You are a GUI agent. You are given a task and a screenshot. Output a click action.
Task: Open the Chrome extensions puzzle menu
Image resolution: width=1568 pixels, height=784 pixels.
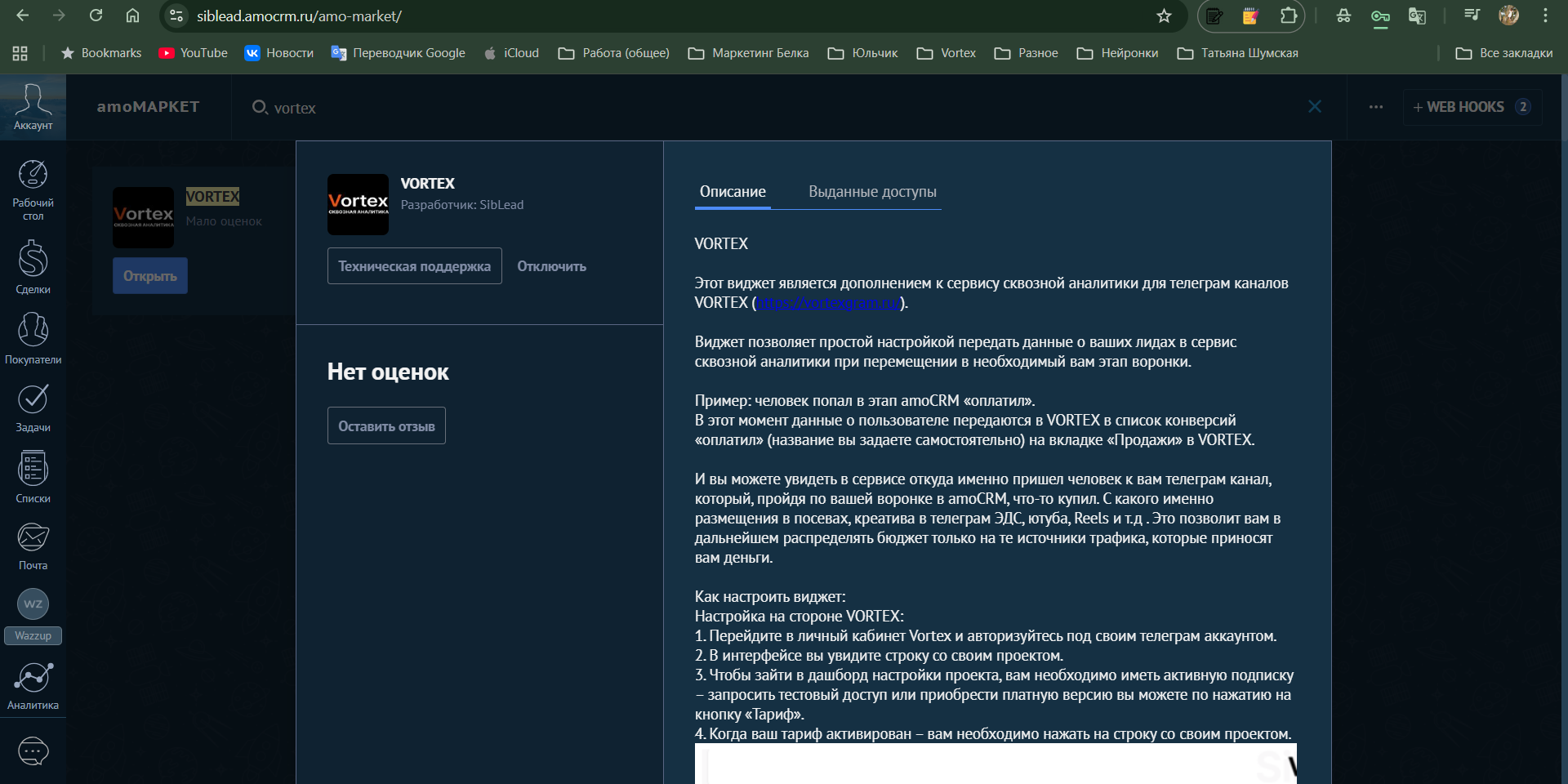coord(1289,16)
